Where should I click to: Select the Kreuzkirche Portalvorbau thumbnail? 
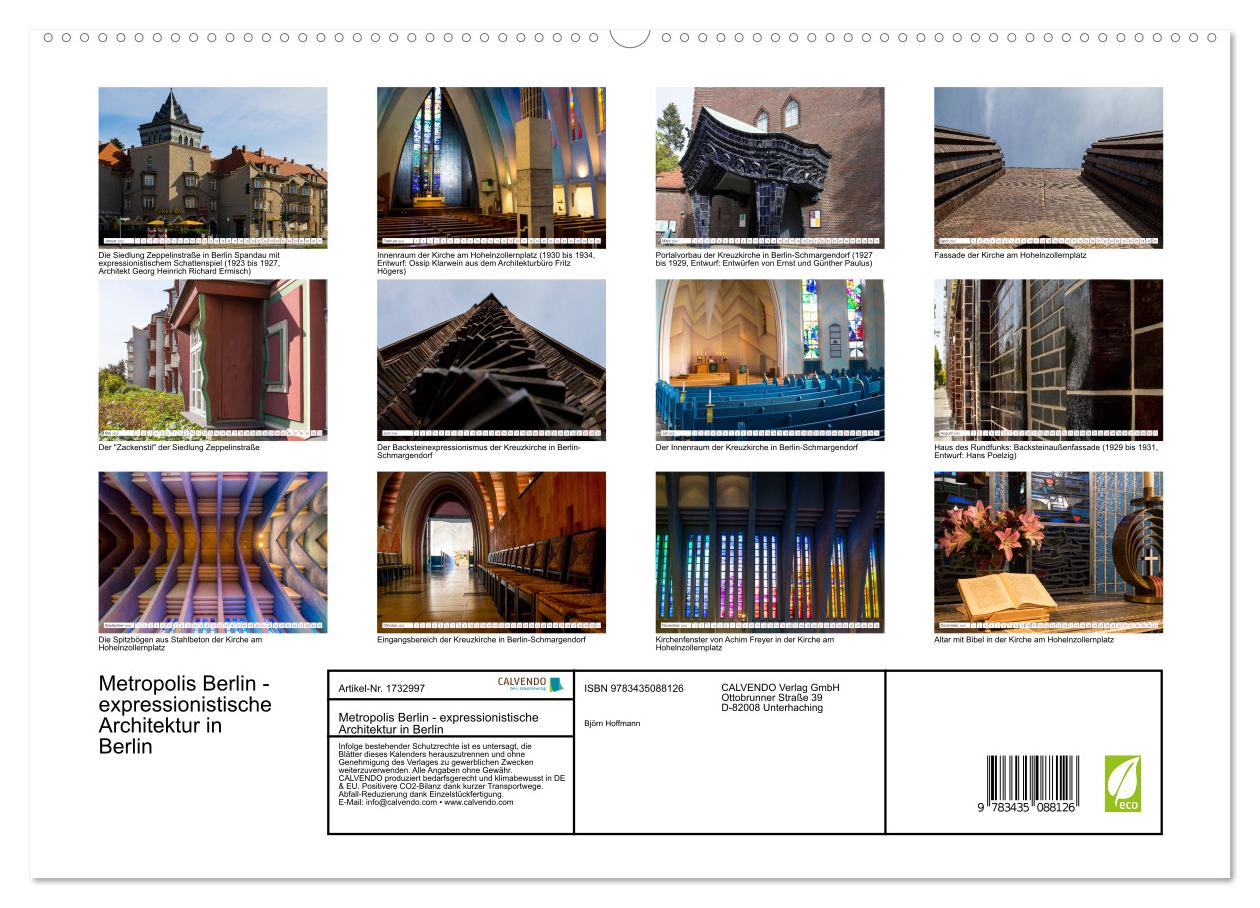pos(770,167)
